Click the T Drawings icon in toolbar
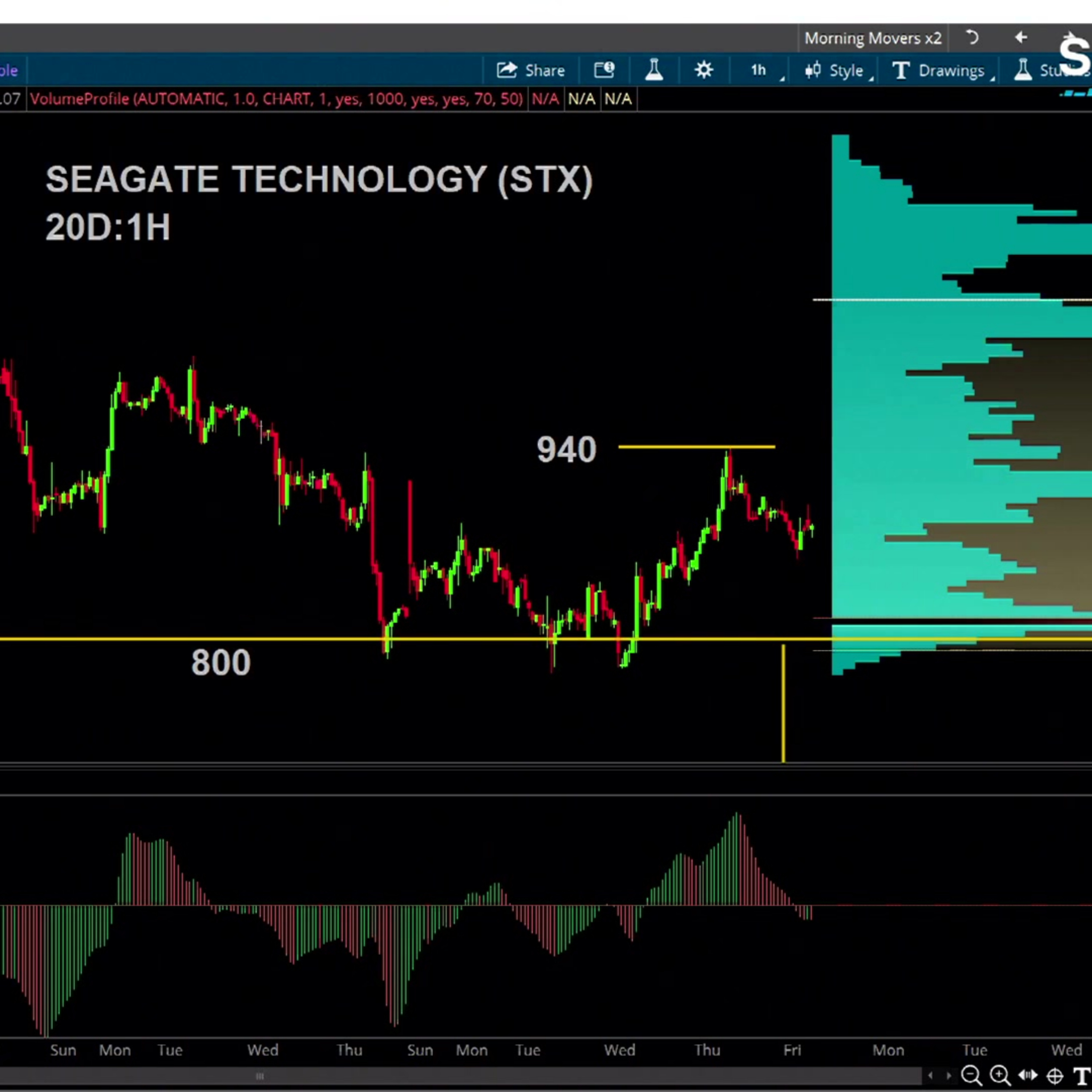 tap(901, 71)
